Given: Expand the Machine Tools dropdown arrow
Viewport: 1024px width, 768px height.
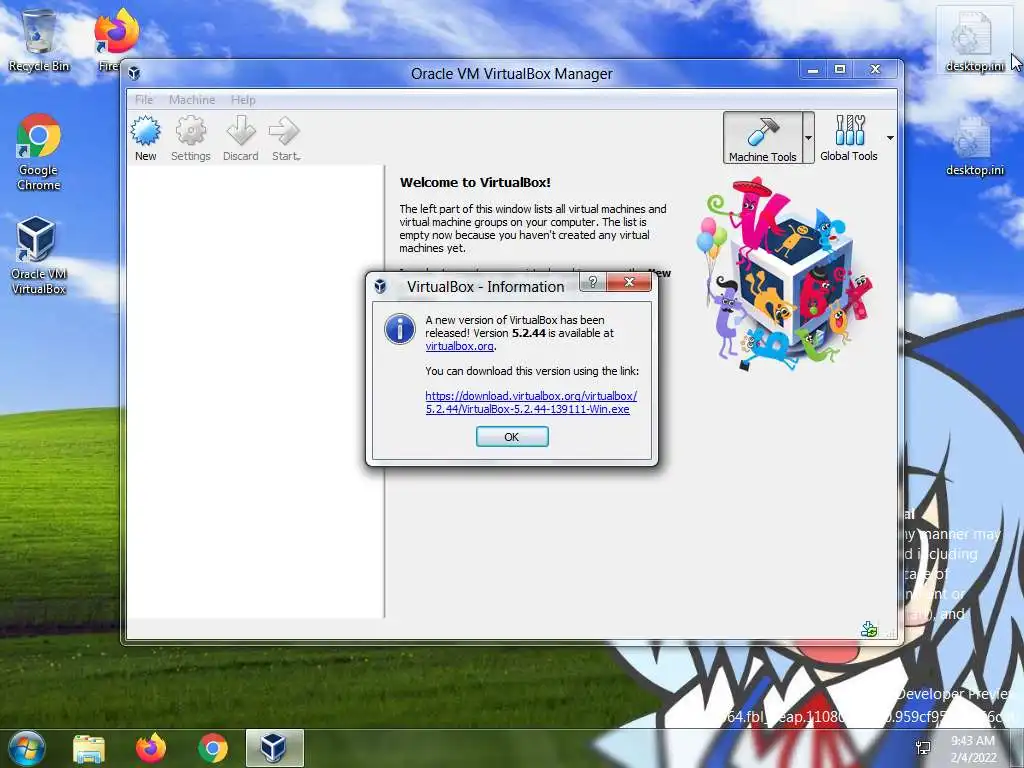Looking at the screenshot, I should click(808, 137).
